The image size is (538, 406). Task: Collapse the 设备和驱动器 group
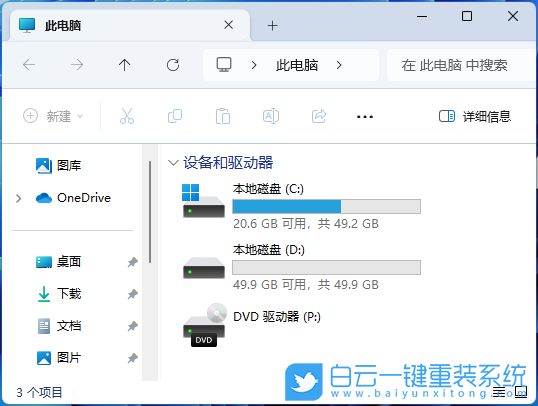[173, 163]
